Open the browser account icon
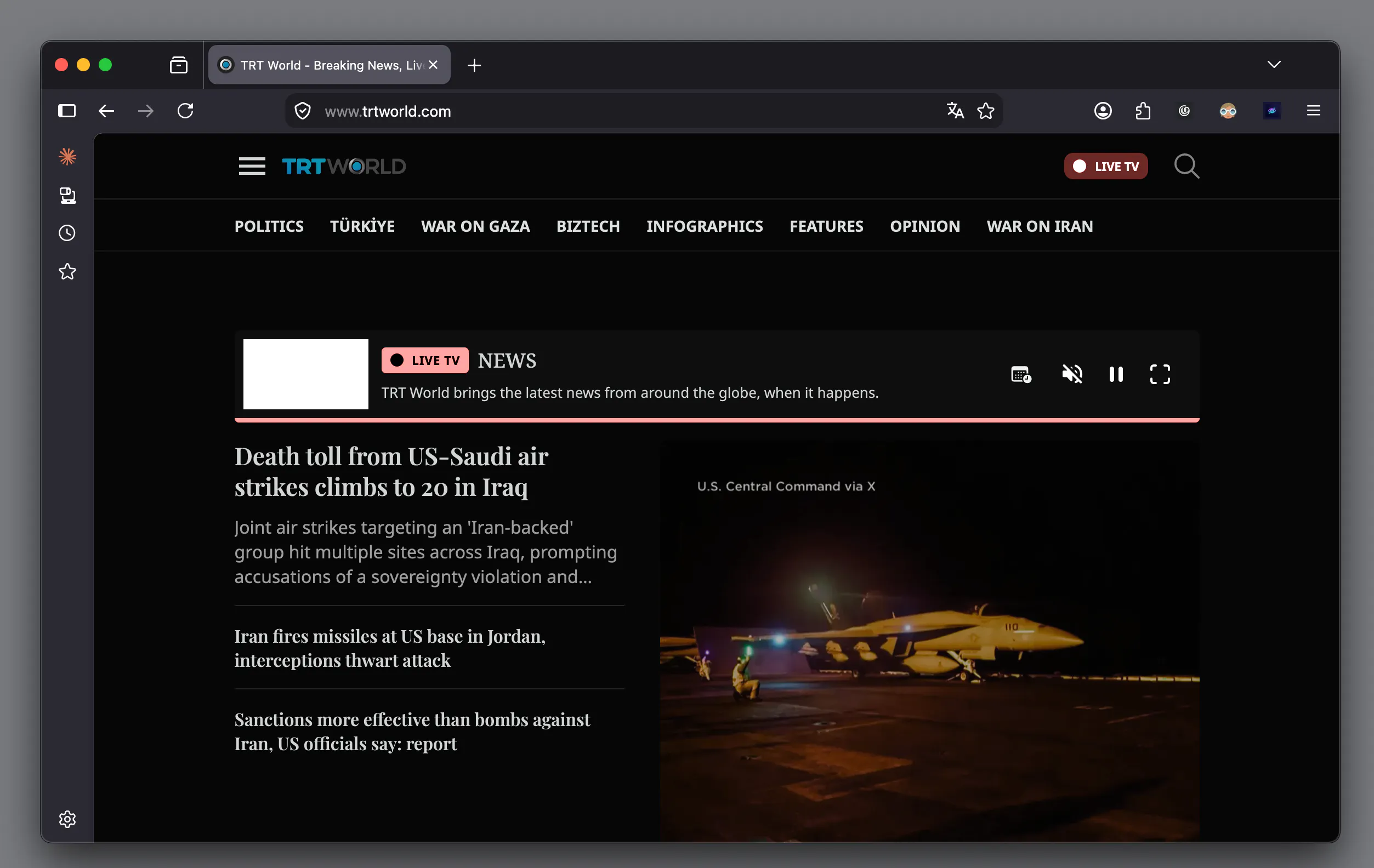The height and width of the screenshot is (868, 1374). [1103, 111]
